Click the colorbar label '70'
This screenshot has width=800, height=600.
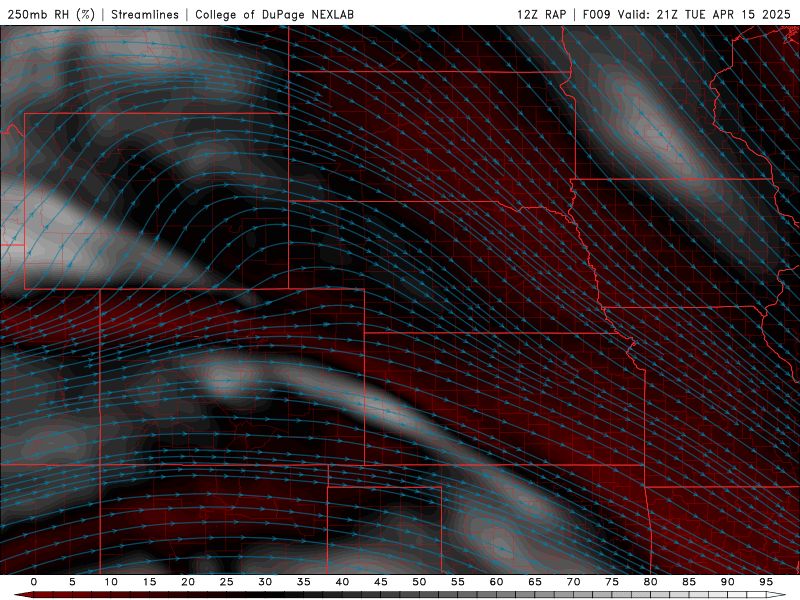point(573,582)
